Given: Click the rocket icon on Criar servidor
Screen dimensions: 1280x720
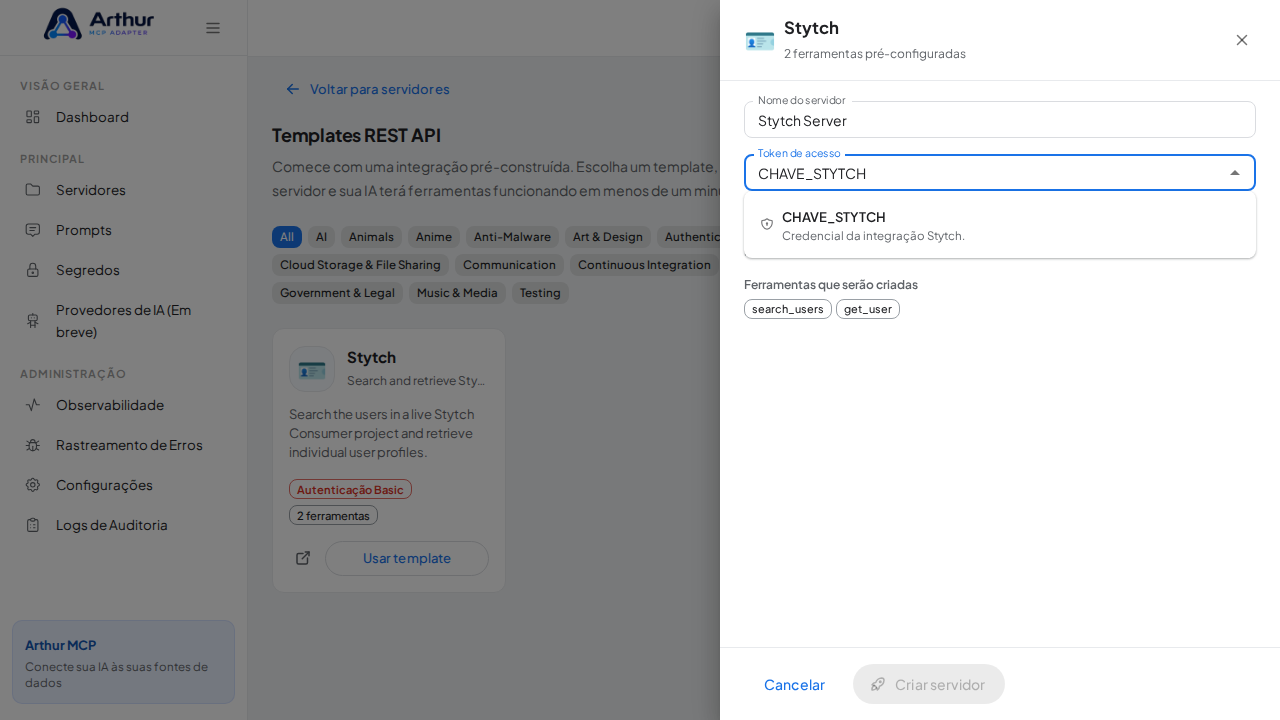Looking at the screenshot, I should [x=878, y=684].
